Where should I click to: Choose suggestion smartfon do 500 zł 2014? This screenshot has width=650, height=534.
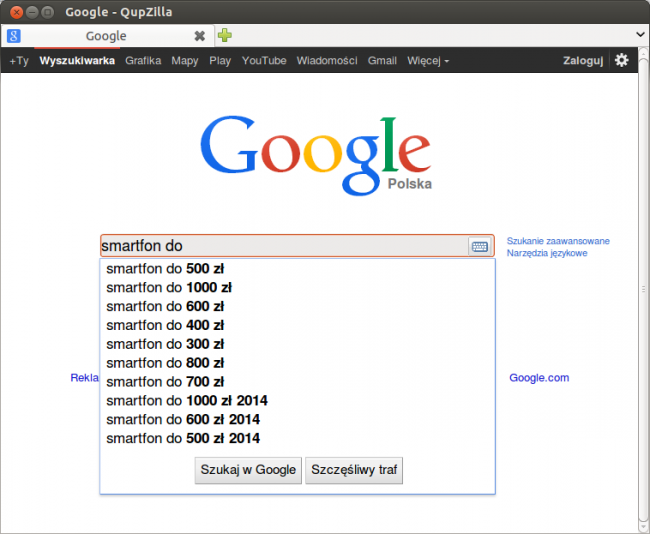coord(298,438)
